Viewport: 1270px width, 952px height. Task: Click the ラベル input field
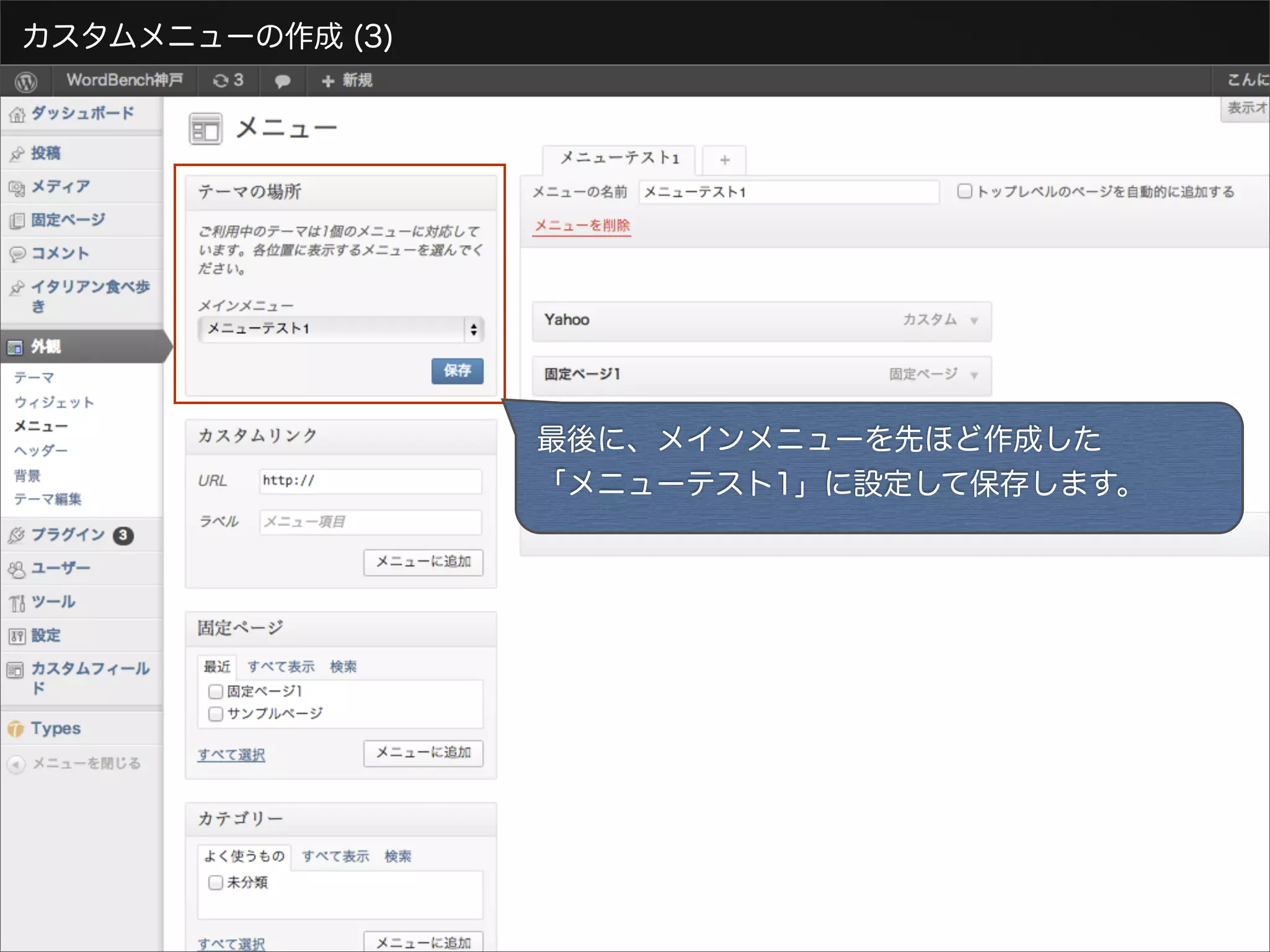point(370,522)
